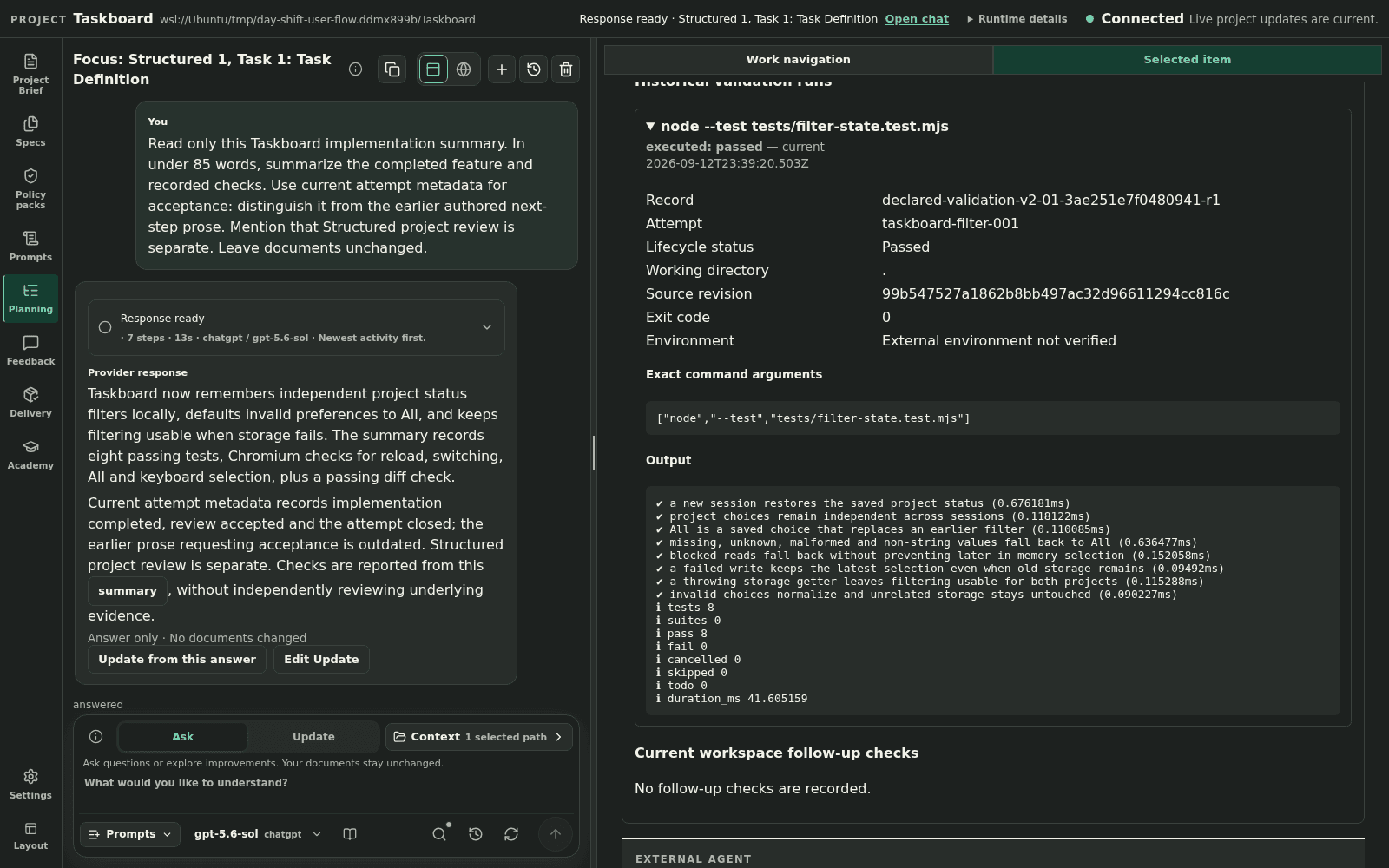Click the declared-validation record value
The image size is (1389, 868).
tap(1050, 201)
